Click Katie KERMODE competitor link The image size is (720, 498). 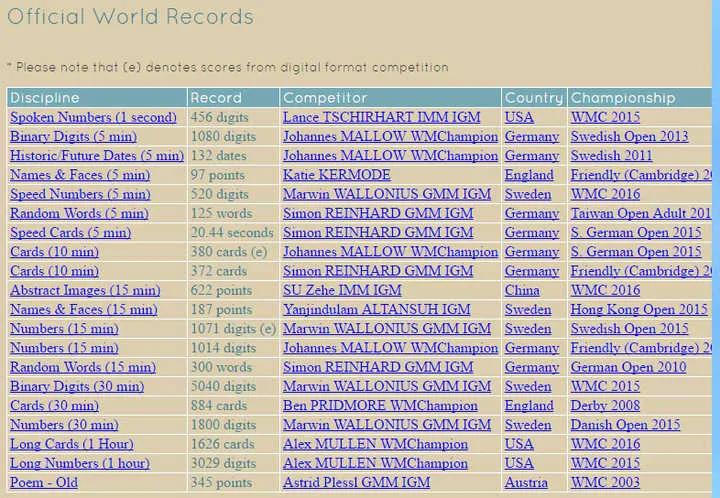point(337,175)
